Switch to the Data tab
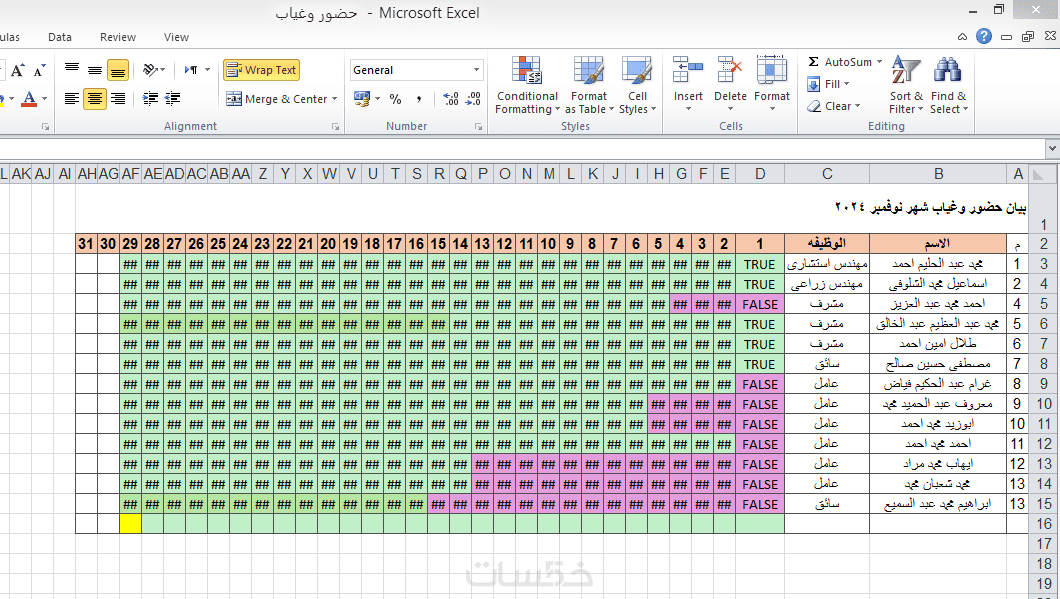 coord(59,37)
